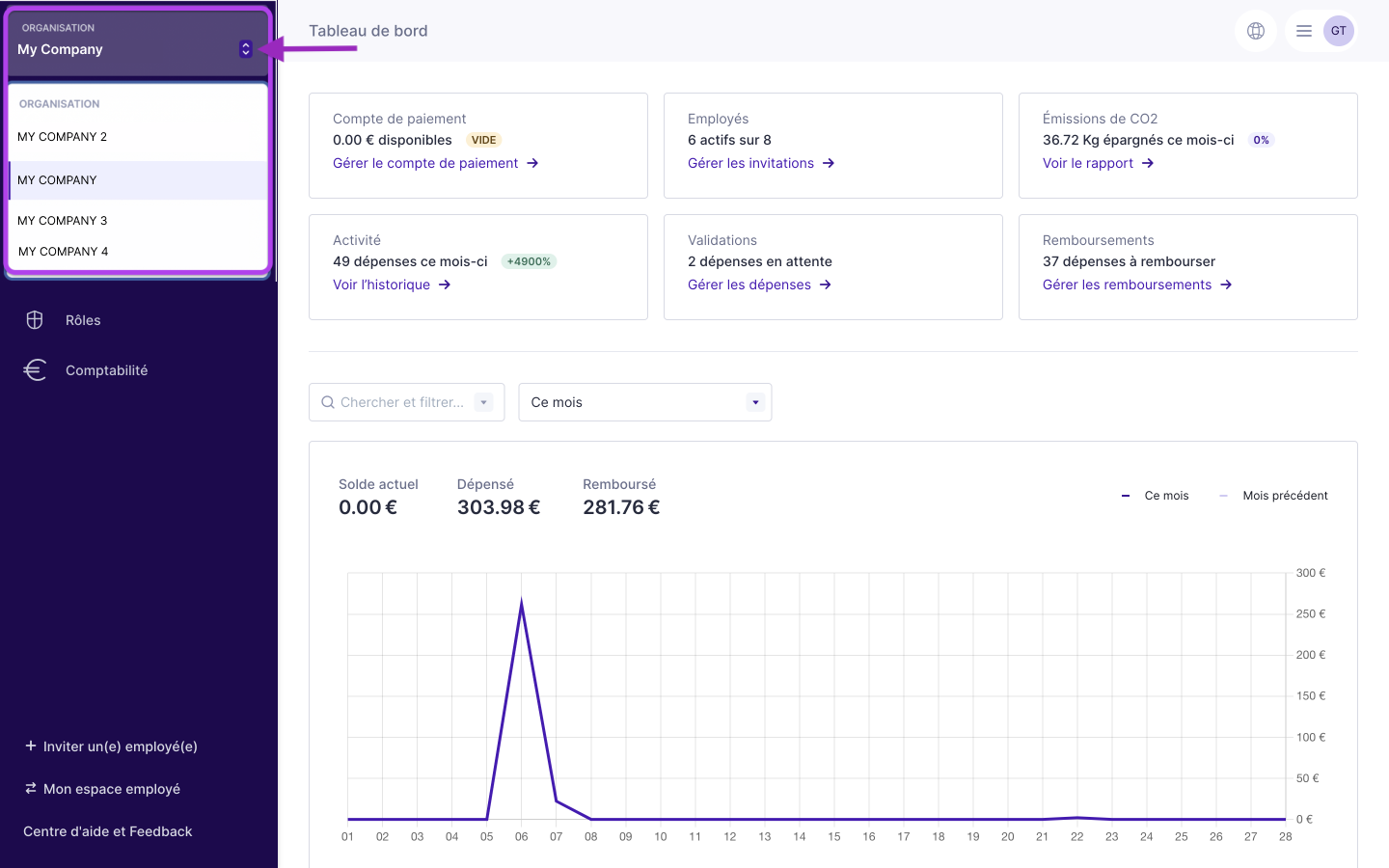
Task: Open Gérer les invitations link
Action: [x=750, y=163]
